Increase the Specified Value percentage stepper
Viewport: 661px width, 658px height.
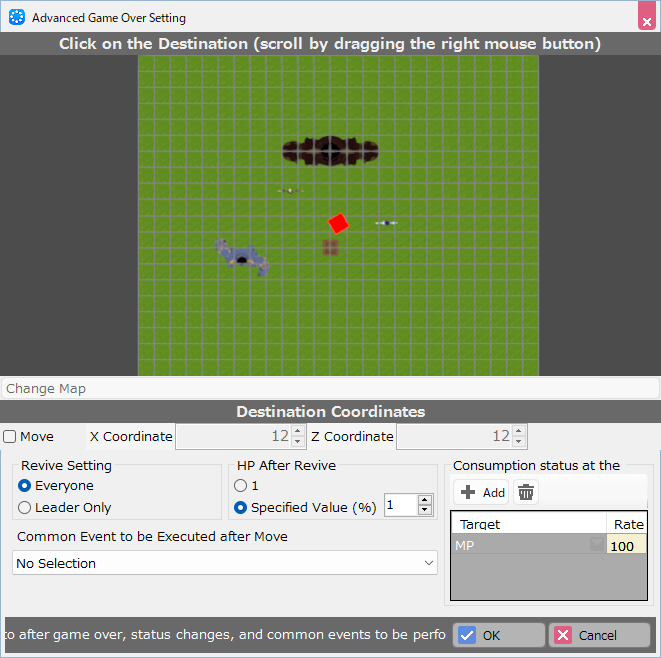425,501
